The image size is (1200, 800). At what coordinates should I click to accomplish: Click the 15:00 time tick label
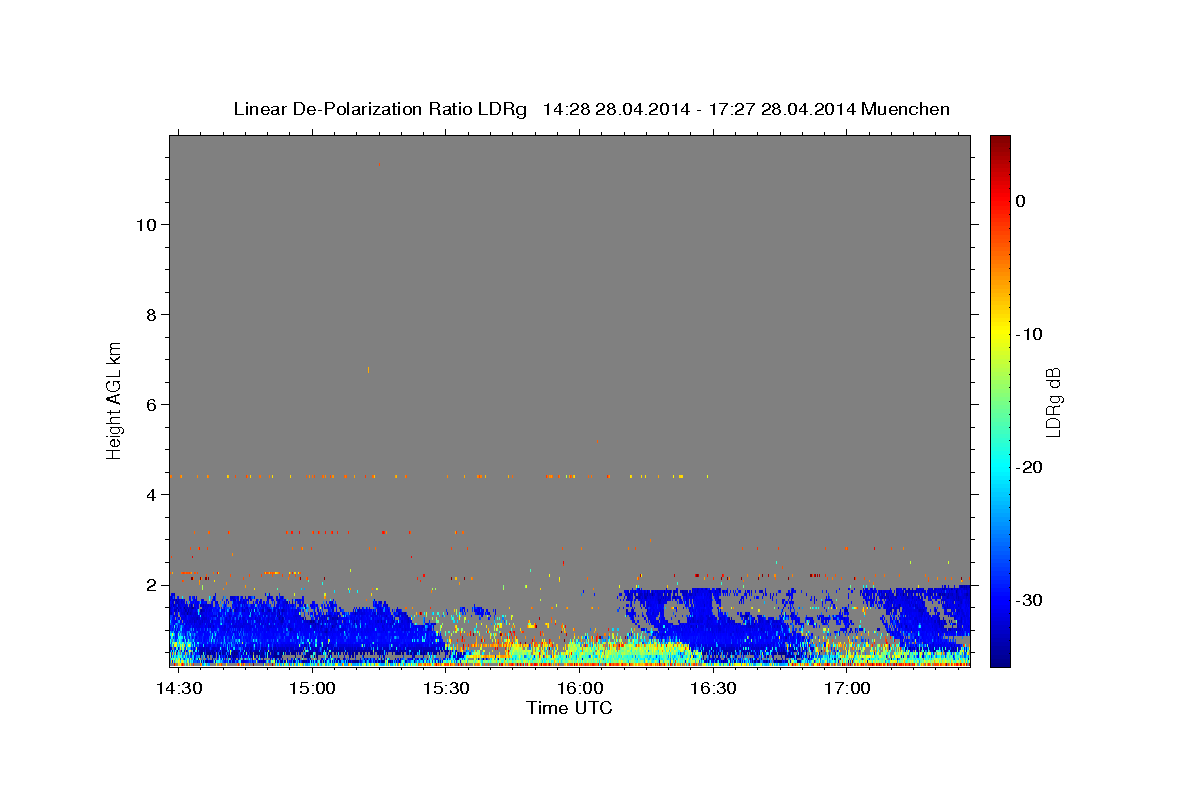[x=313, y=689]
